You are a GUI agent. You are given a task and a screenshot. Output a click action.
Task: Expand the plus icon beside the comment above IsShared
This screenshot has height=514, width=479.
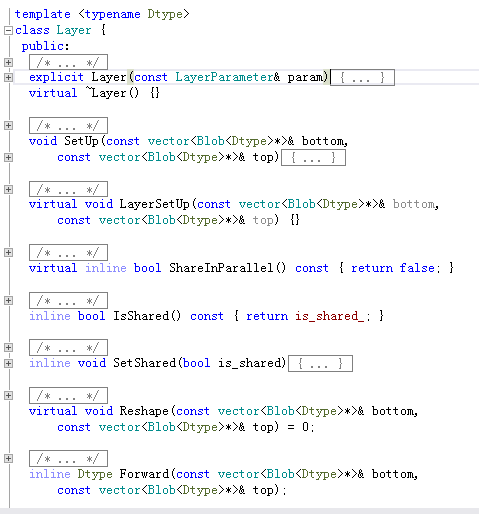[8, 300]
